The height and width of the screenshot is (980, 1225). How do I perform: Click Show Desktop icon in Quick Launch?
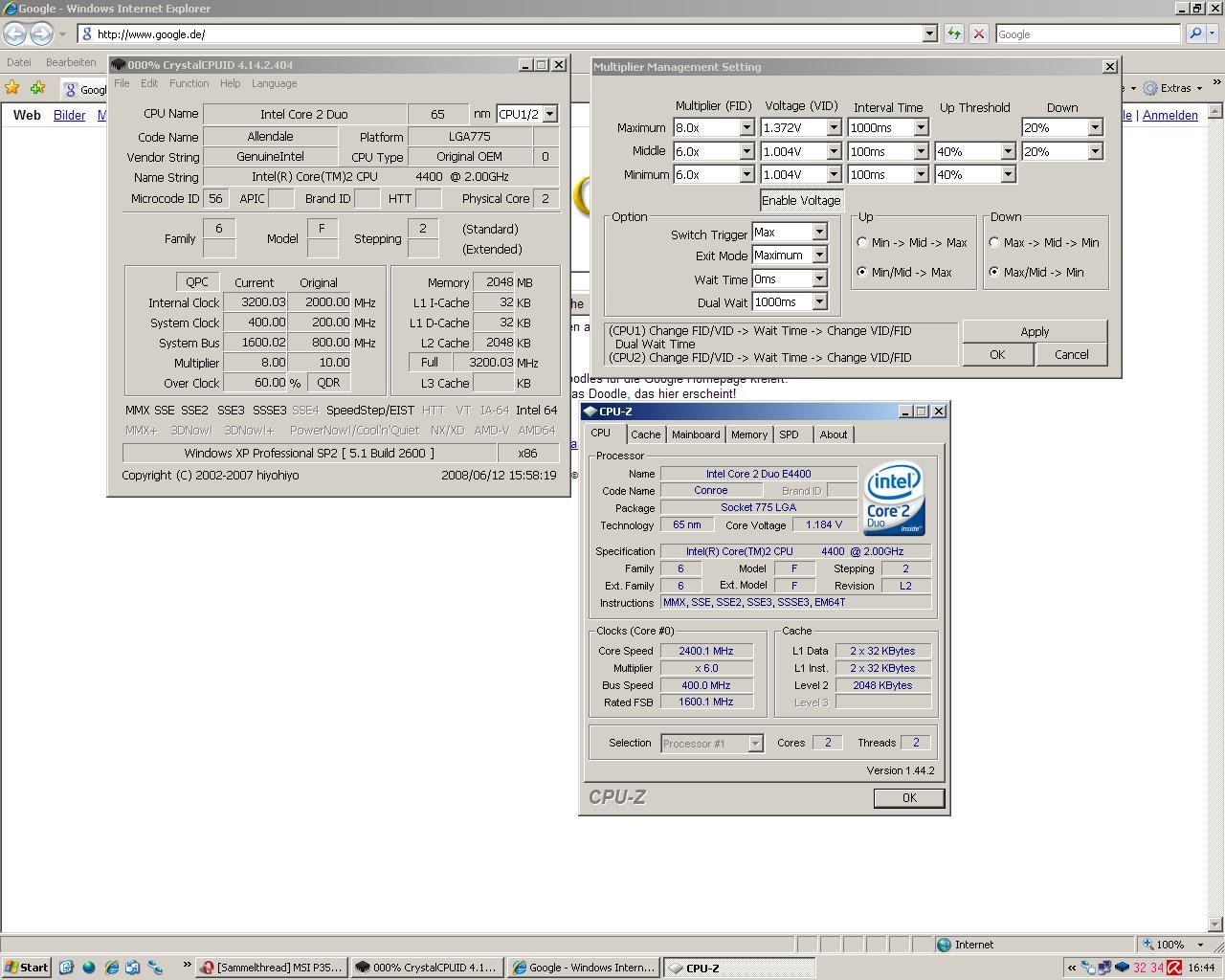pos(66,968)
